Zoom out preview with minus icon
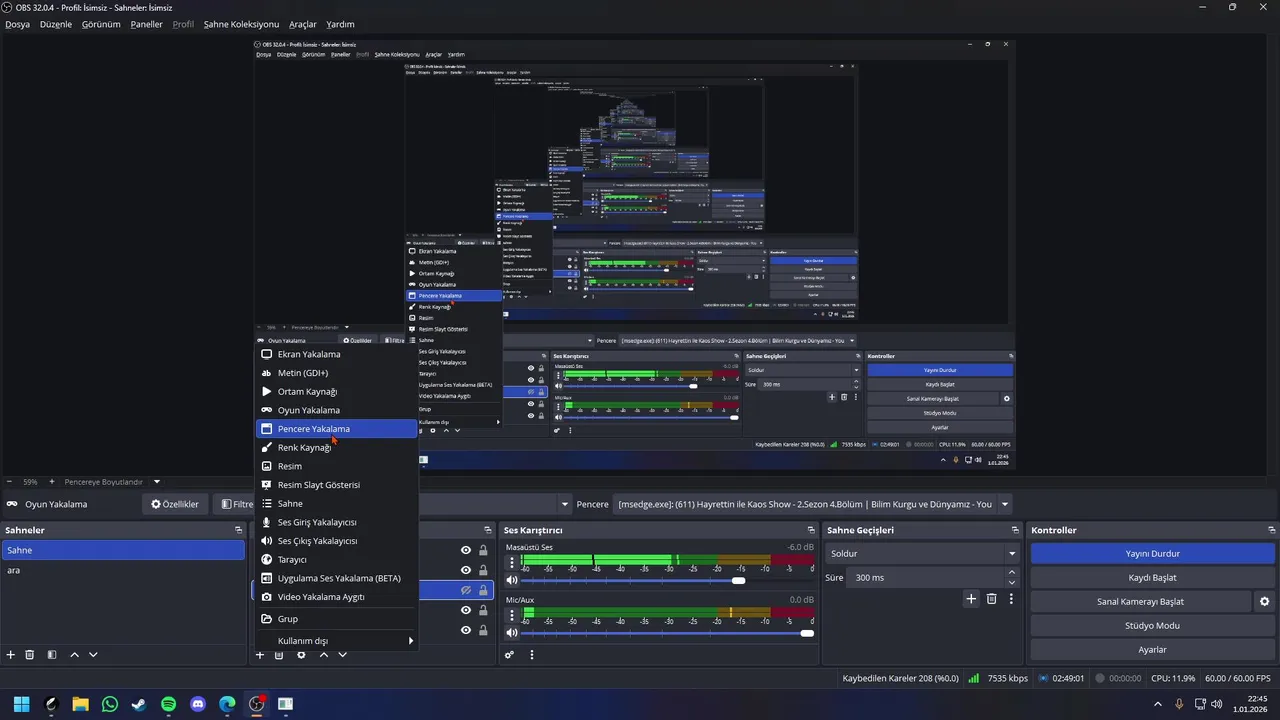The image size is (1280, 720). pyautogui.click(x=9, y=482)
